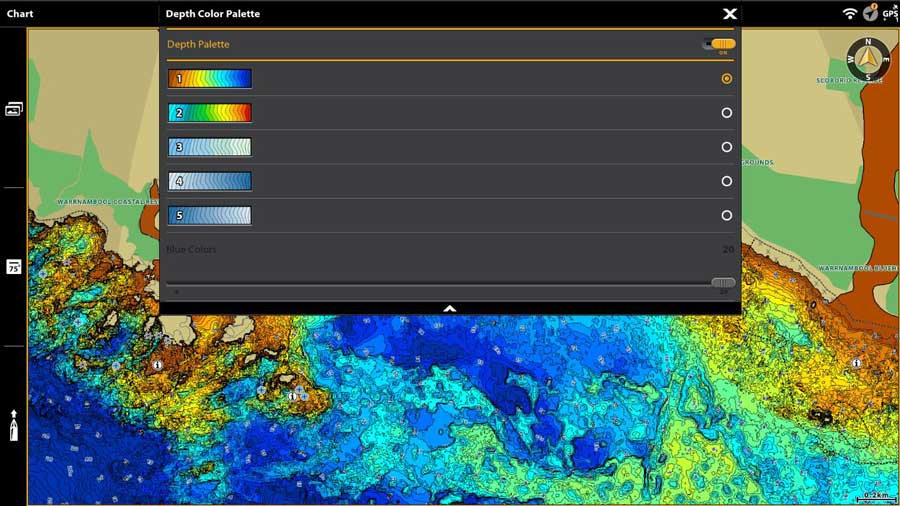
Task: Click the Chart title in top bar
Action: point(20,14)
